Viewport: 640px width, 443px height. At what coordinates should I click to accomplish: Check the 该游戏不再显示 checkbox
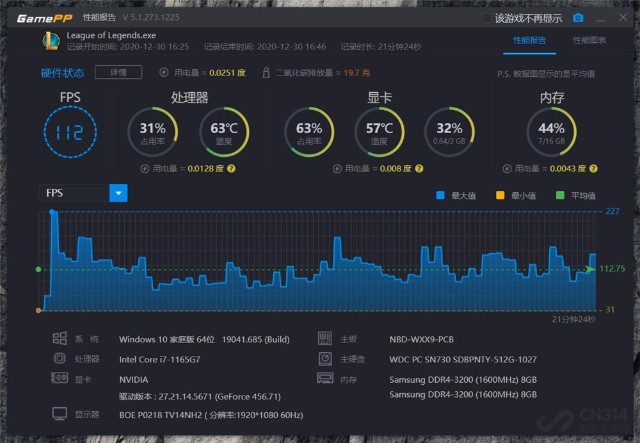coord(488,18)
